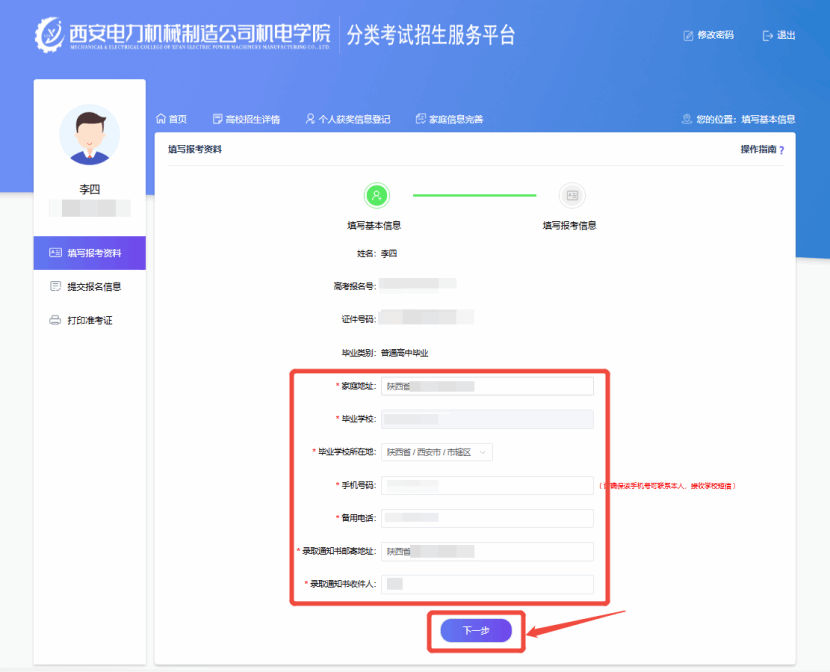Switch to 个人获奖信息登记 tab
This screenshot has height=672, width=830.
point(348,119)
